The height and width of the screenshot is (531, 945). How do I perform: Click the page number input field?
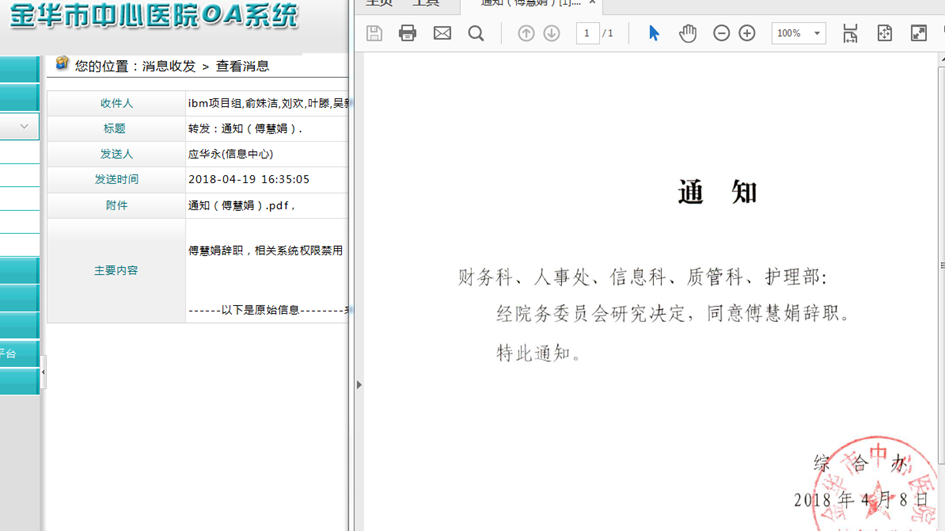coord(587,33)
